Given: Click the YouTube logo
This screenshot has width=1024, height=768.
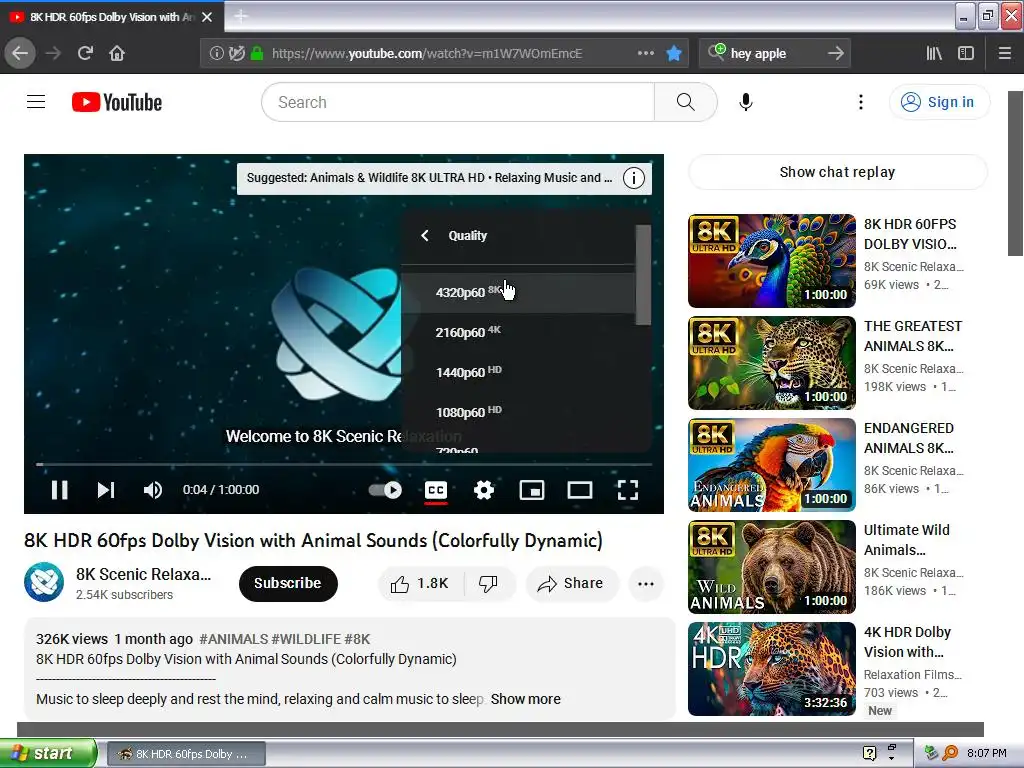Looking at the screenshot, I should (117, 102).
